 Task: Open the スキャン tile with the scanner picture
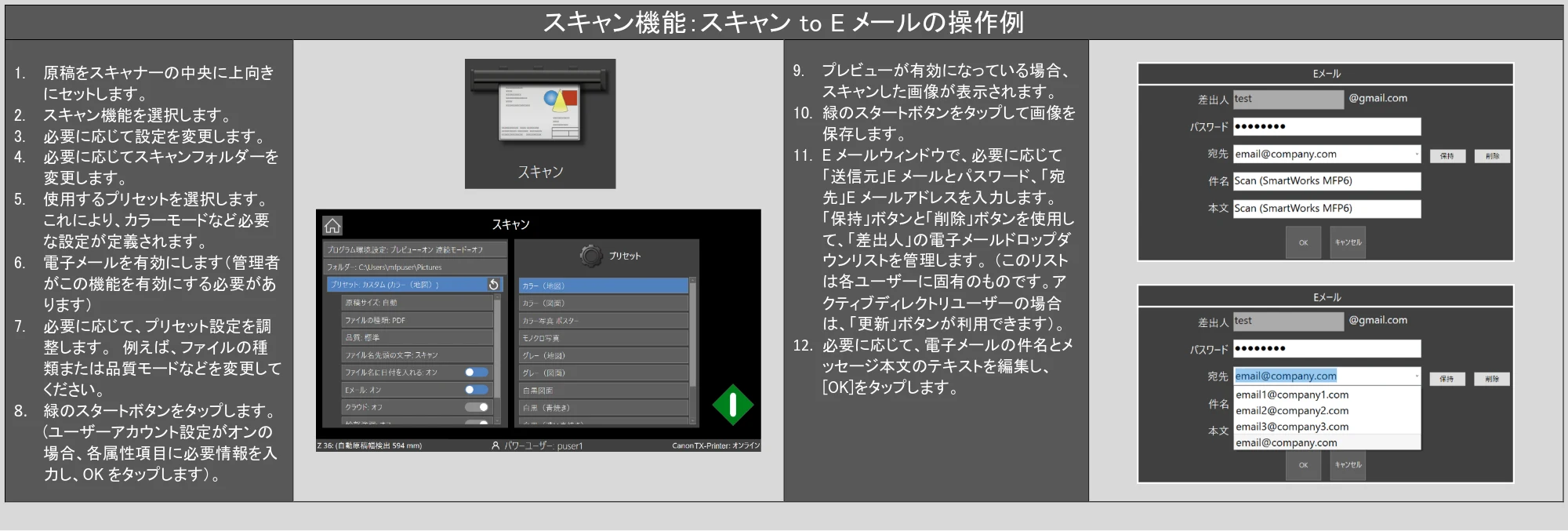point(540,124)
